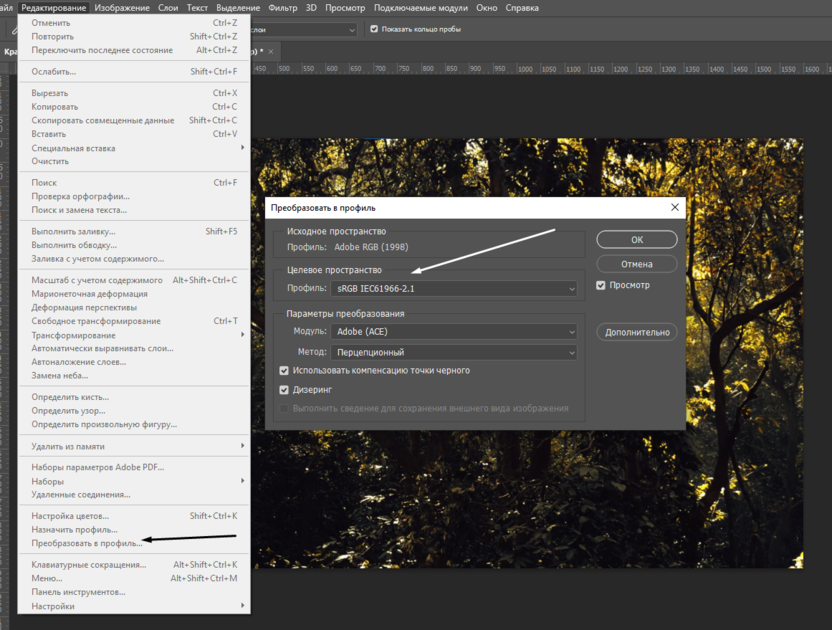
Task: Toggle Показать кольцо пробы checkbox
Action: (374, 29)
